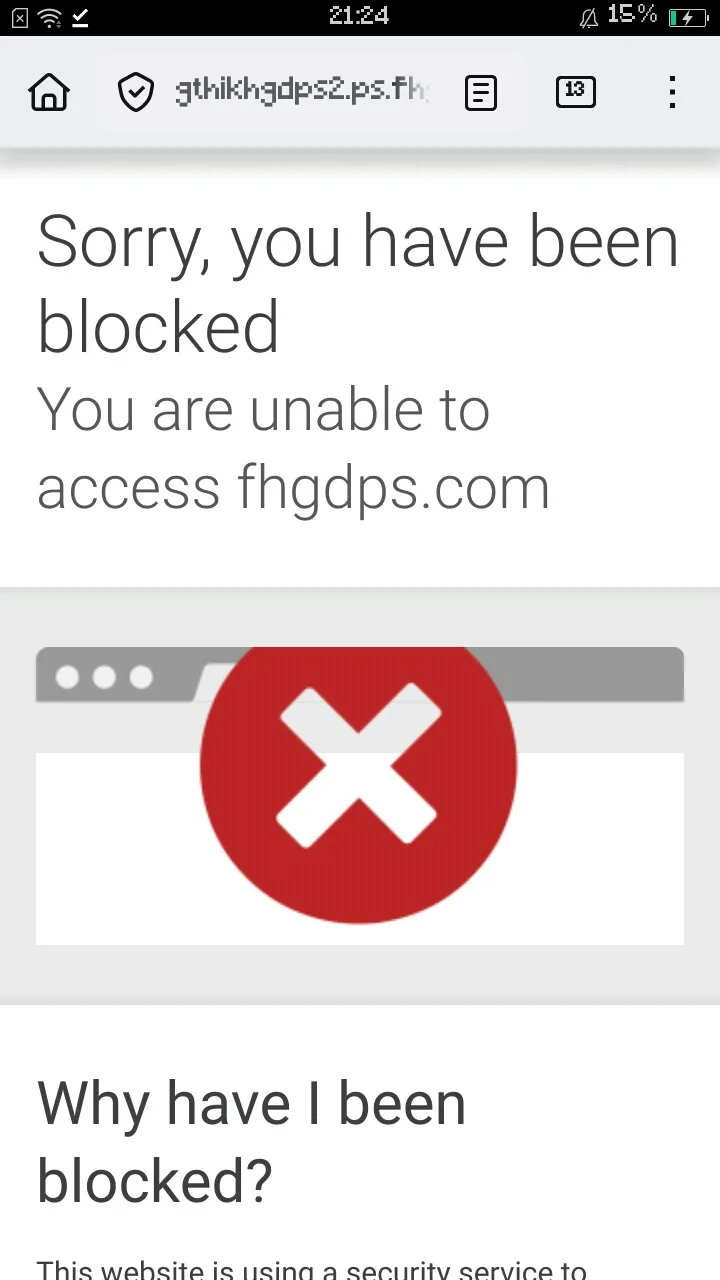Tap the 21:24 clock in status bar
The image size is (720, 1280).
tap(358, 16)
